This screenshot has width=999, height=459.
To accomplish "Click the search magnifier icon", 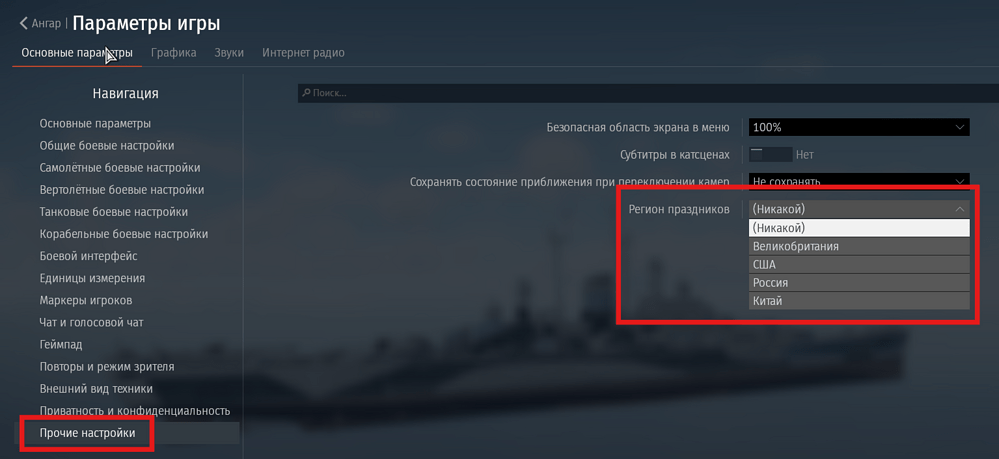I will [305, 93].
